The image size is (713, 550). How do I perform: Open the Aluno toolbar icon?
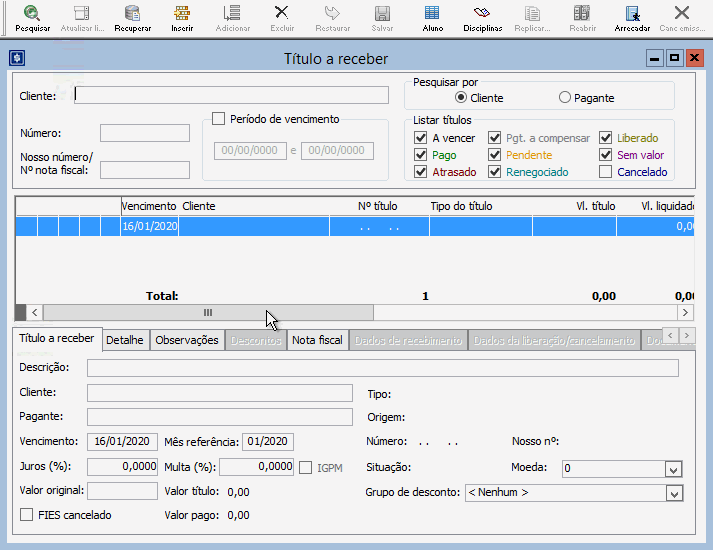(432, 16)
